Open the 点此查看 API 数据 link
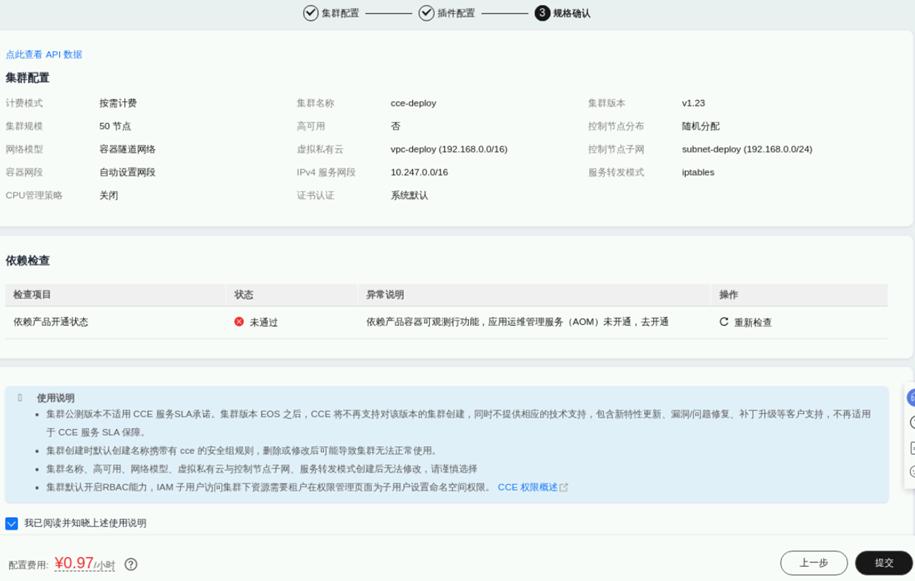Viewport: 915px width, 581px height. 44,54
